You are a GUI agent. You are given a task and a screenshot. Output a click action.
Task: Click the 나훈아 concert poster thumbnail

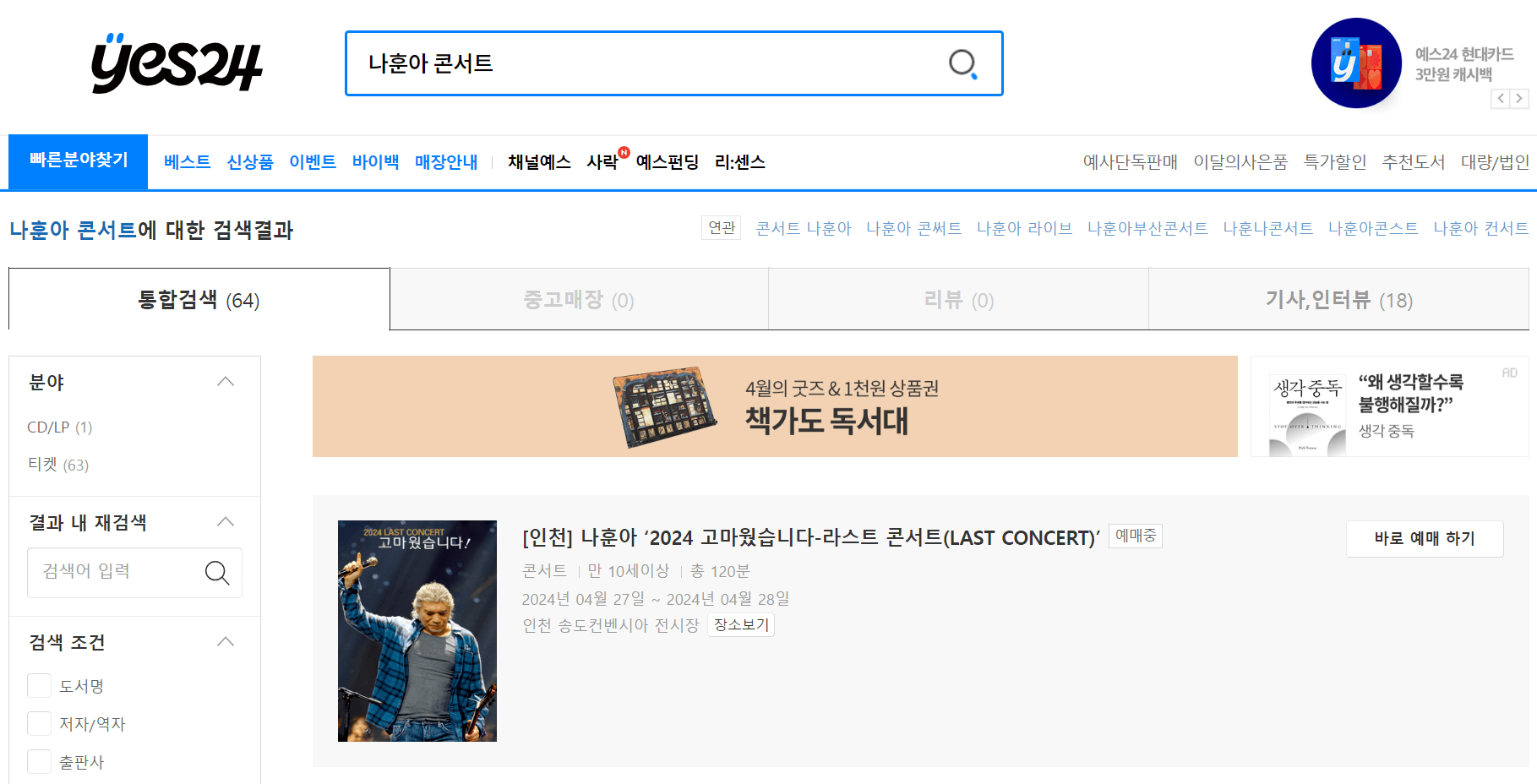click(x=417, y=631)
